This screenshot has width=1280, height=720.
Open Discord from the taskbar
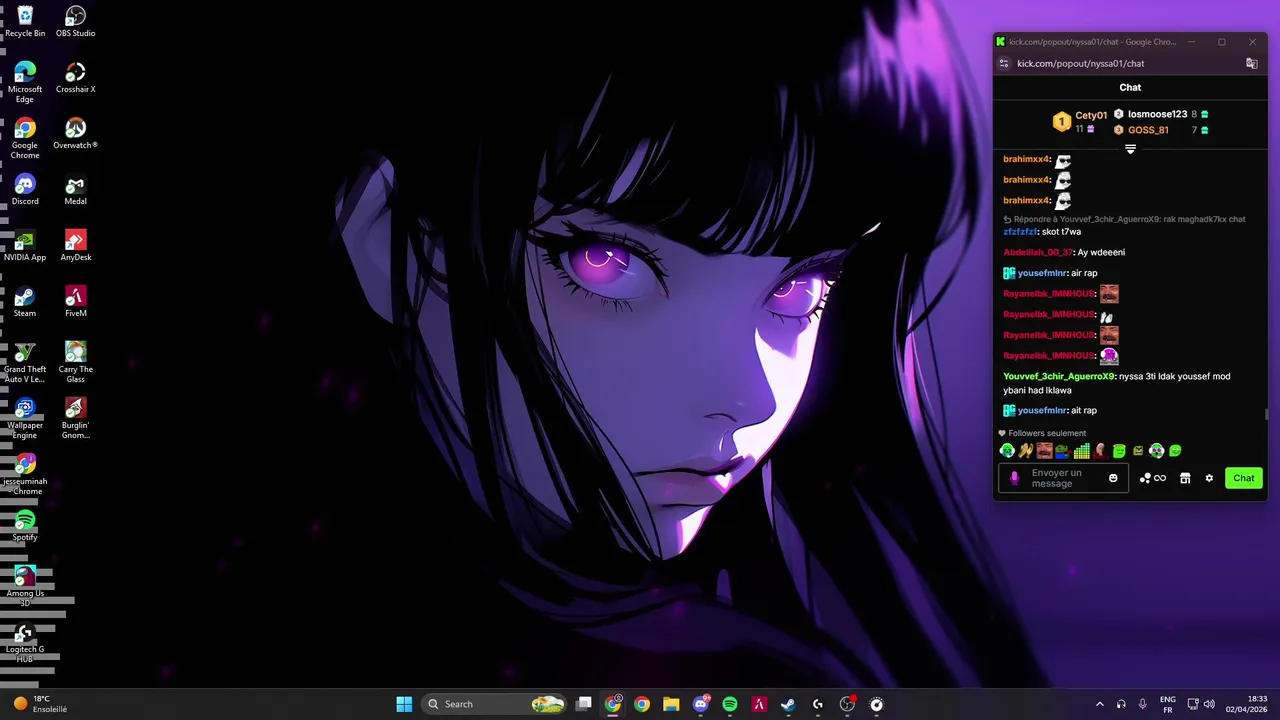701,704
